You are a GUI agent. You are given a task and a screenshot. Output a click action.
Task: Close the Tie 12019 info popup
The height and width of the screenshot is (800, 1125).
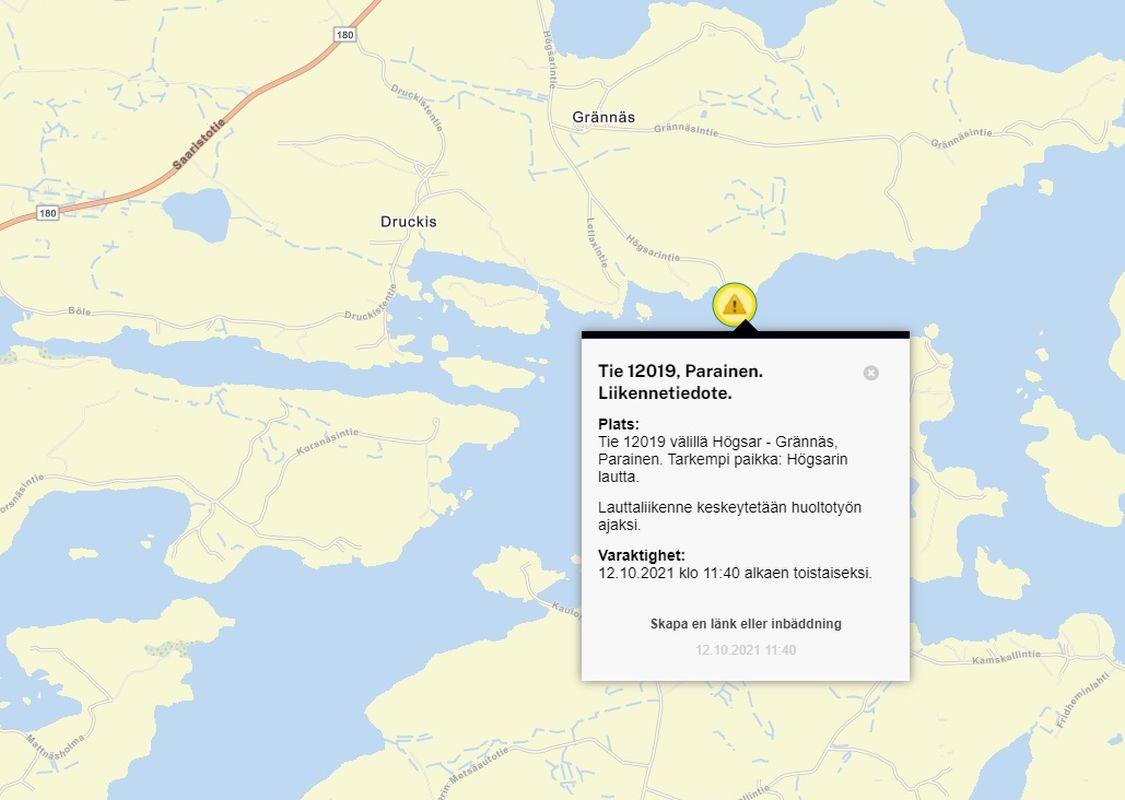(871, 373)
